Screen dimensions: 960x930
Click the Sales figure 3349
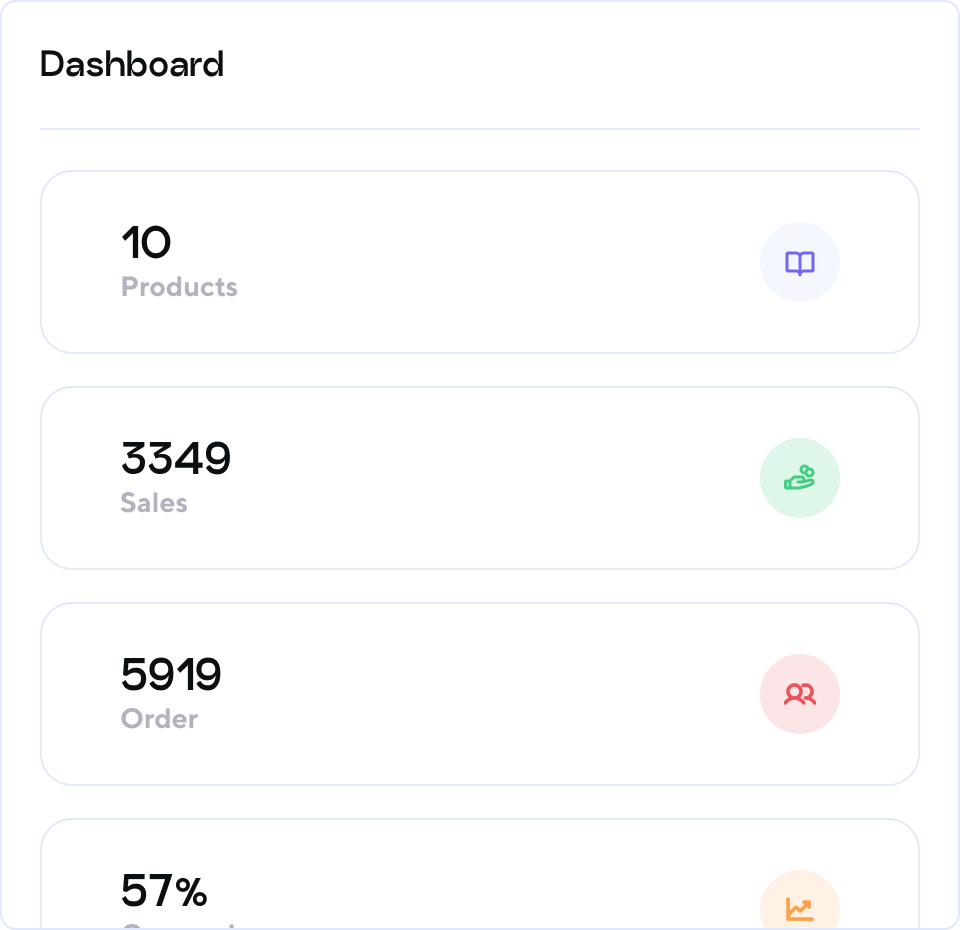tap(176, 459)
